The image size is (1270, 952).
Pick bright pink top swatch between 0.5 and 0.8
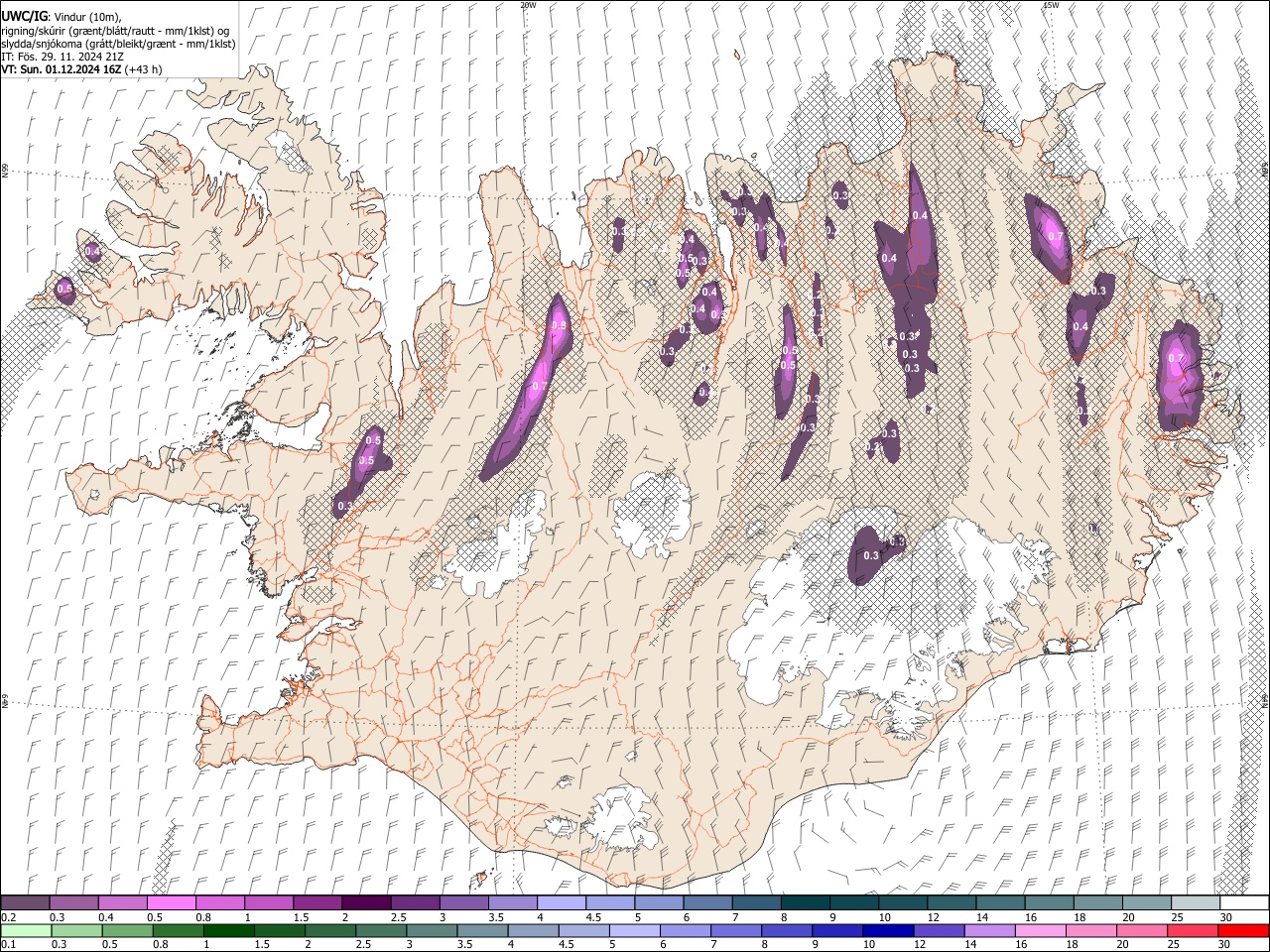tap(171, 903)
